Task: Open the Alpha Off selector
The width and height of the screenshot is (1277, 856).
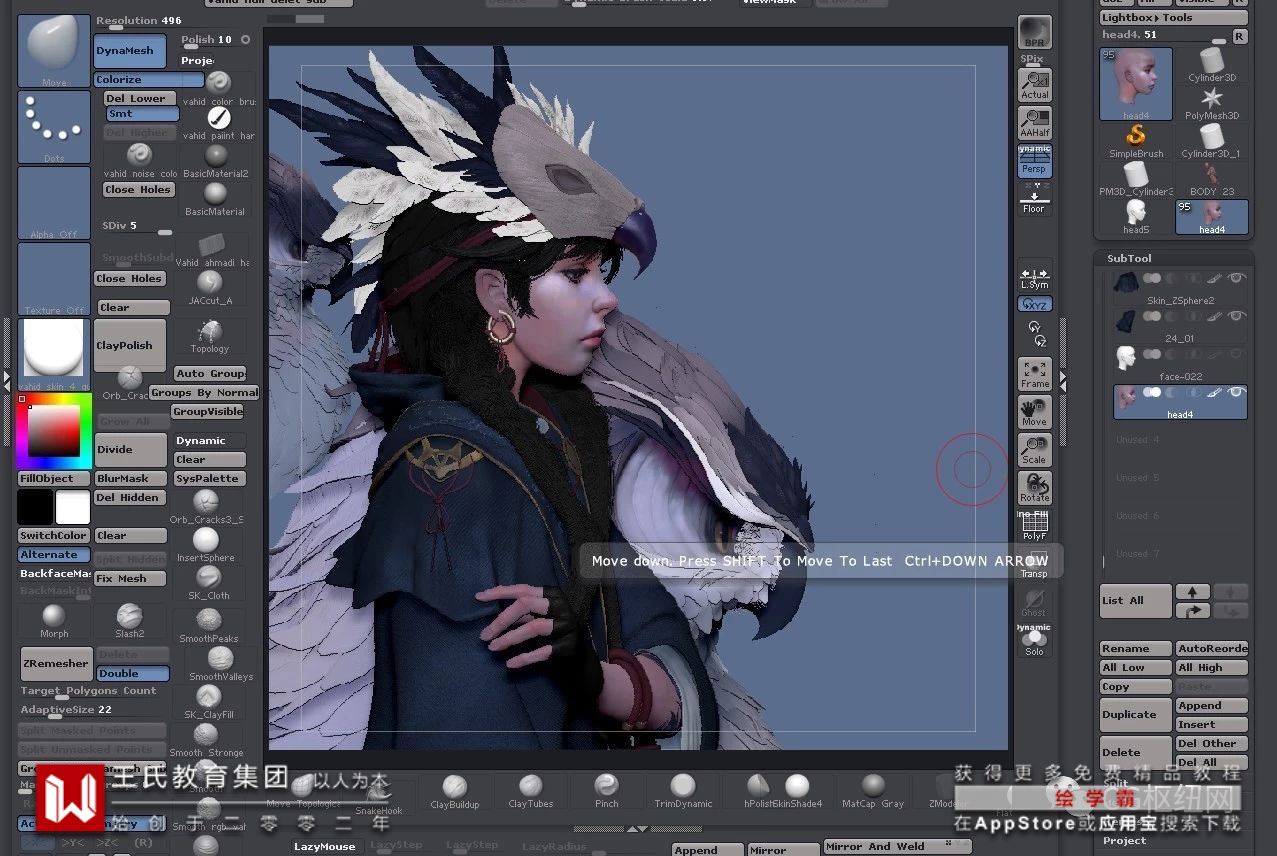Action: click(x=54, y=203)
